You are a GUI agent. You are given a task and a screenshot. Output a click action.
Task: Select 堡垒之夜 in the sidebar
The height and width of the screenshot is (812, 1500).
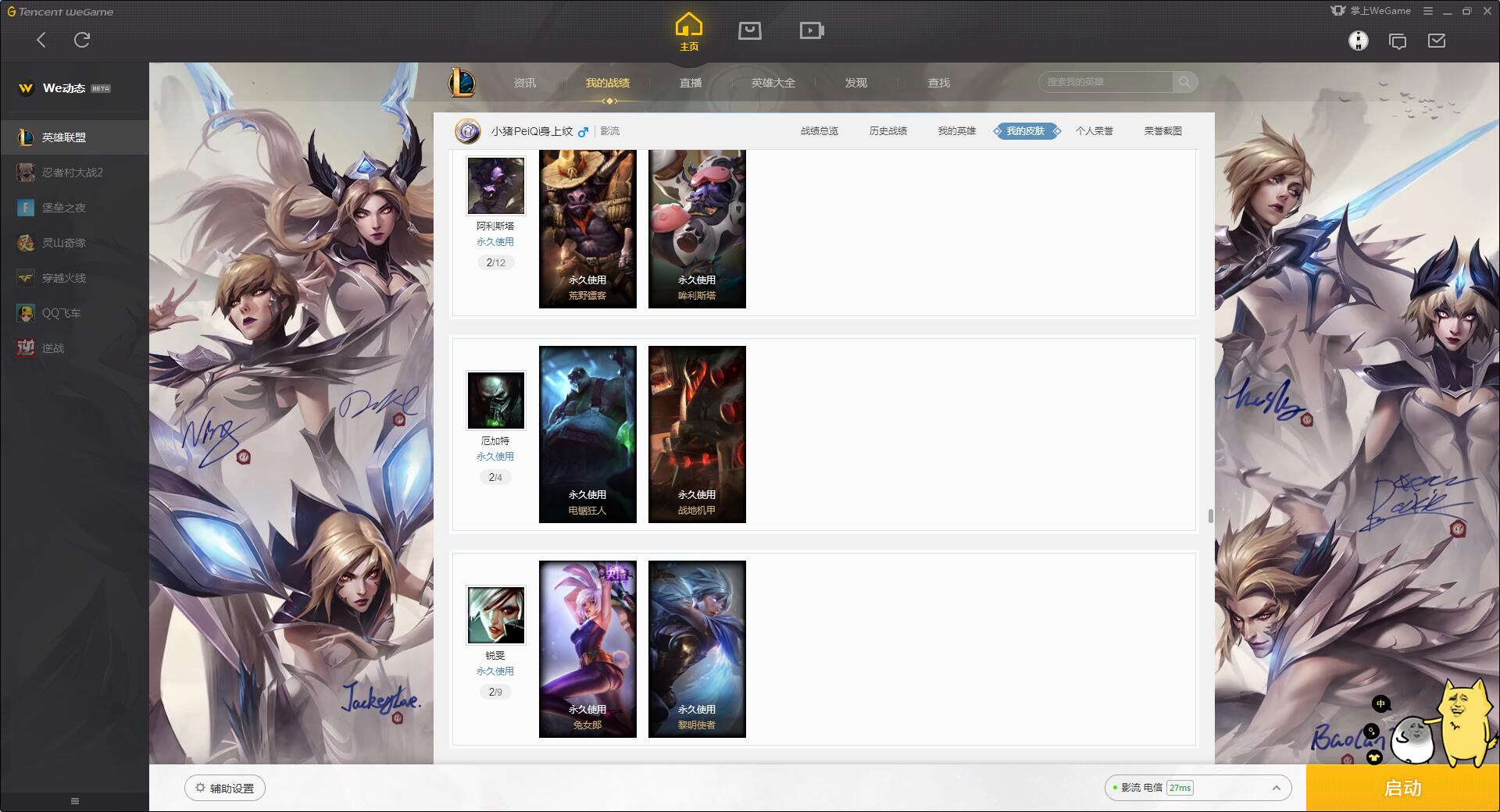pyautogui.click(x=74, y=208)
